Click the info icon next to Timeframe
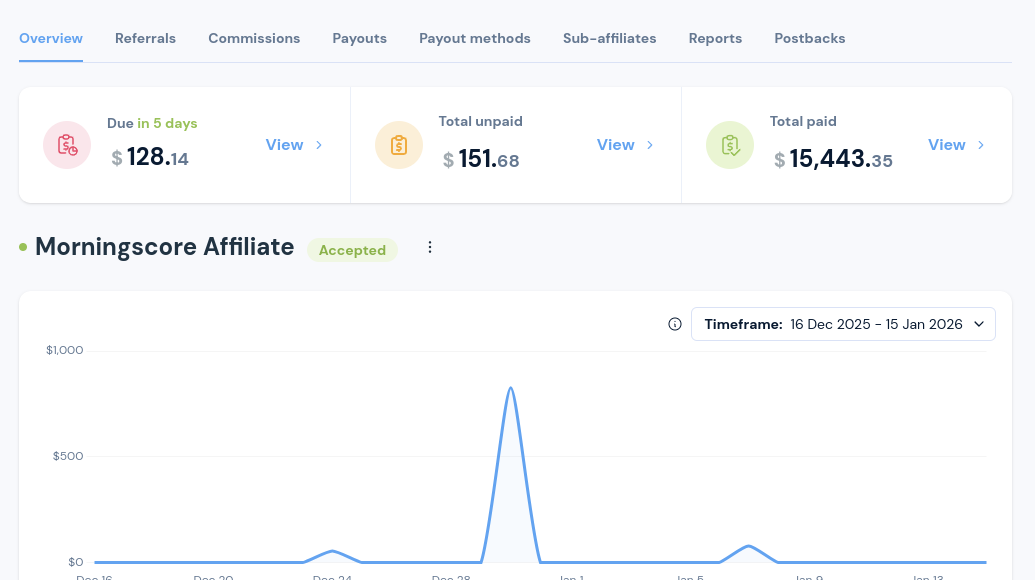1035x580 pixels. pyautogui.click(x=675, y=324)
